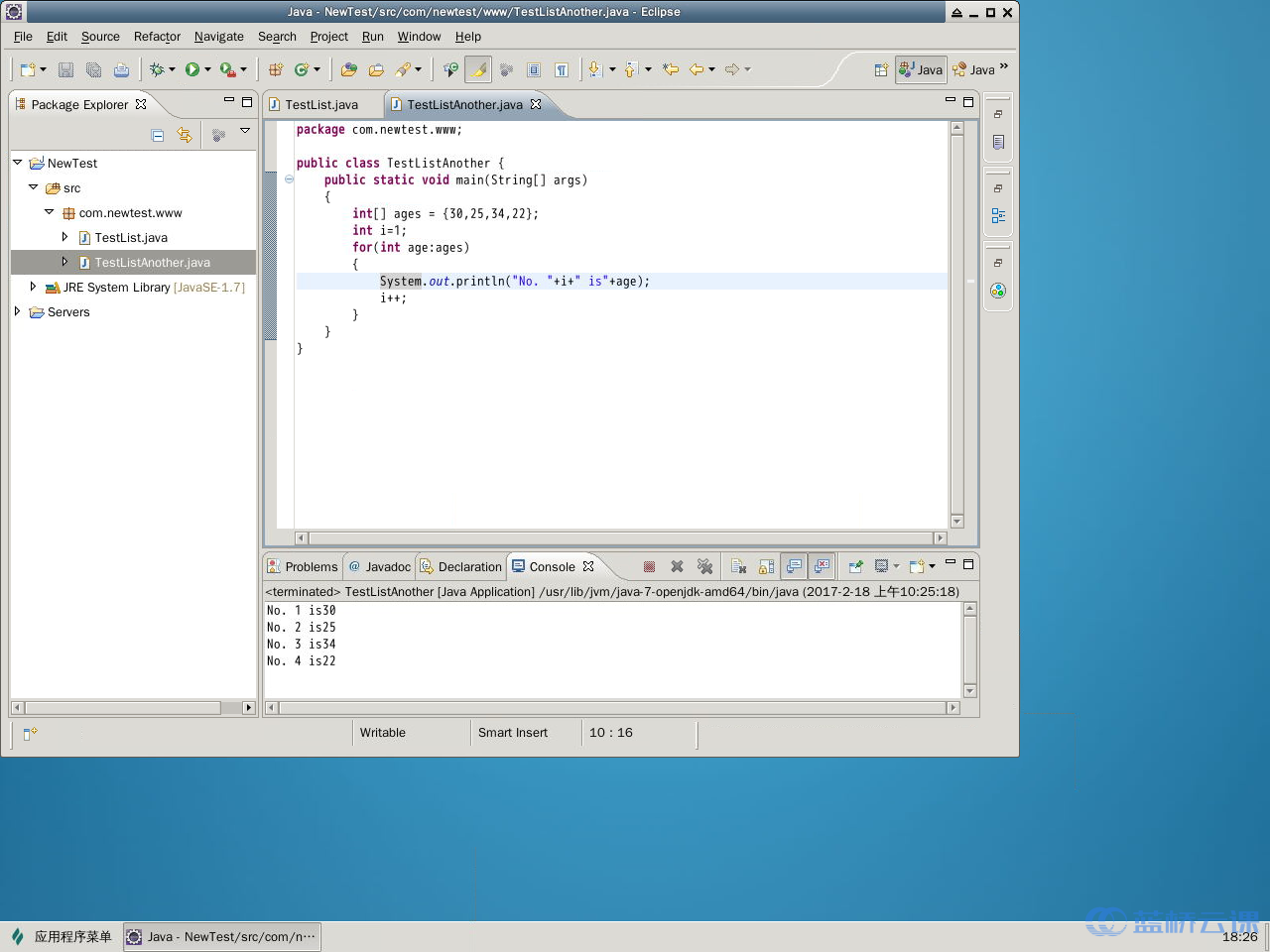Open the Run button dropdown arrow
1270x952 pixels.
(207, 69)
